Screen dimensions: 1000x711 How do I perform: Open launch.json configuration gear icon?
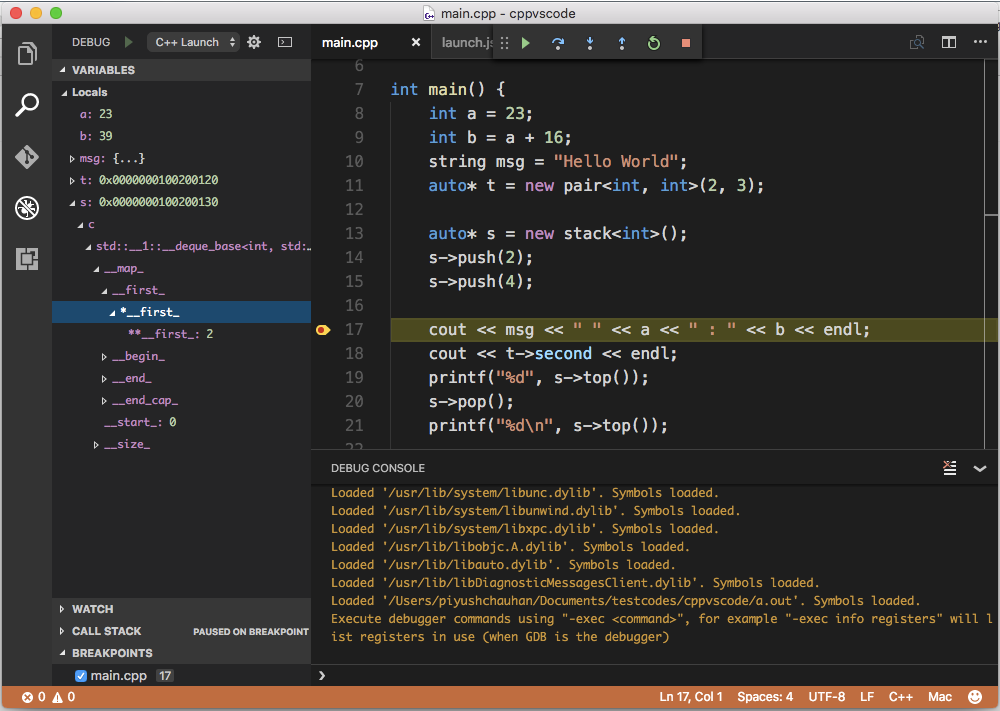254,42
